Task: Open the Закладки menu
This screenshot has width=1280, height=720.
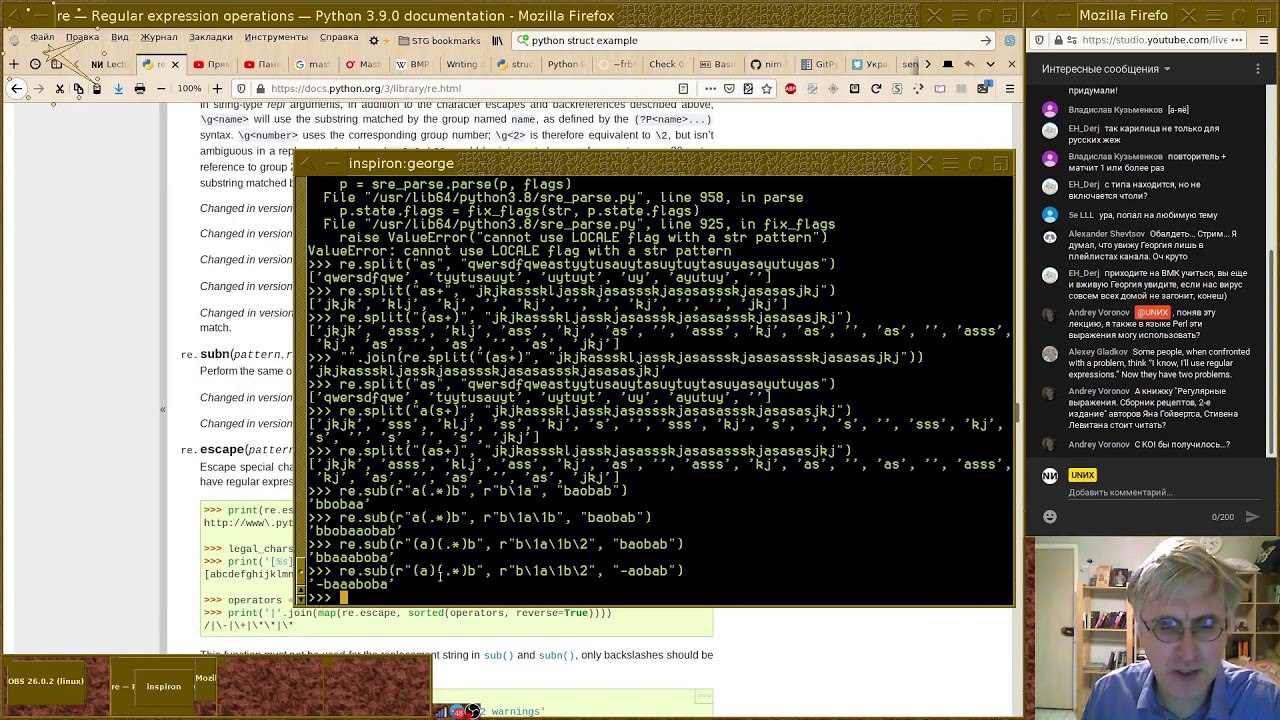Action: [210, 37]
